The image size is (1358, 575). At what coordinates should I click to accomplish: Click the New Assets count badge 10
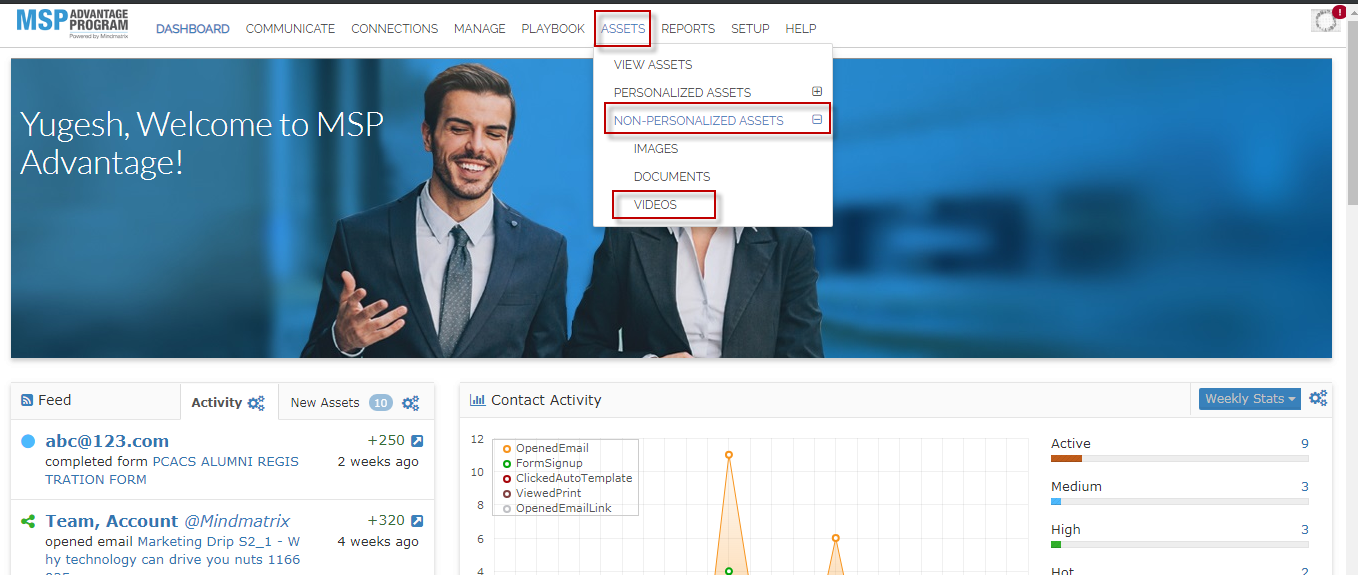(x=380, y=403)
